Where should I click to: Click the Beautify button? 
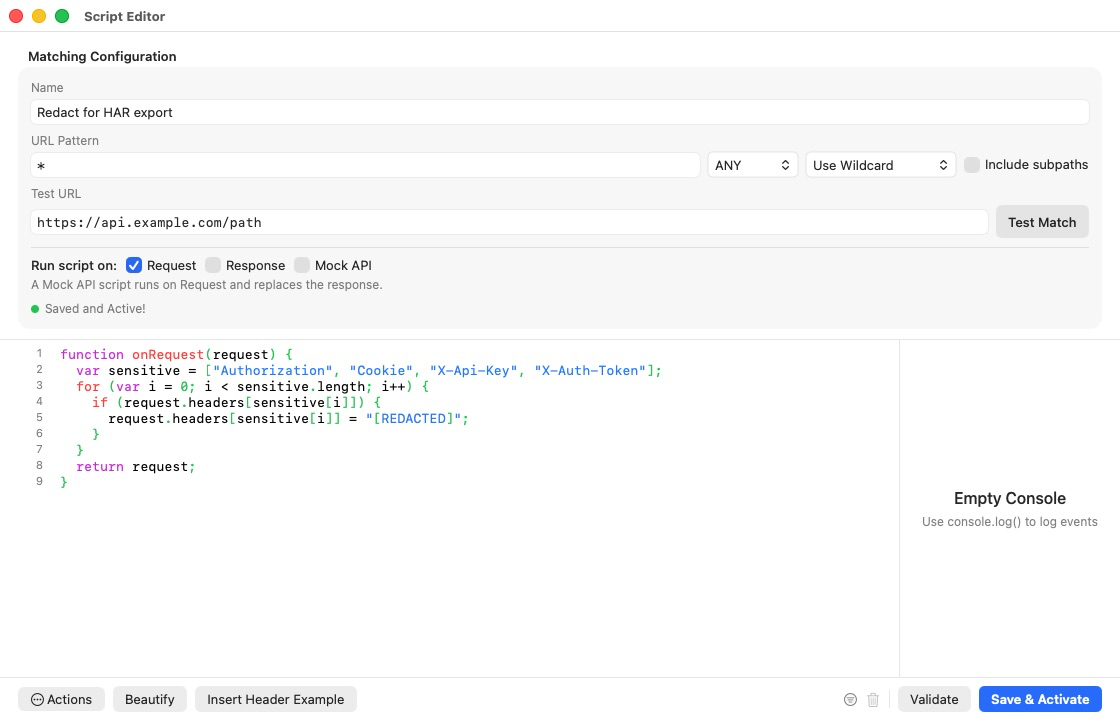tap(149, 699)
